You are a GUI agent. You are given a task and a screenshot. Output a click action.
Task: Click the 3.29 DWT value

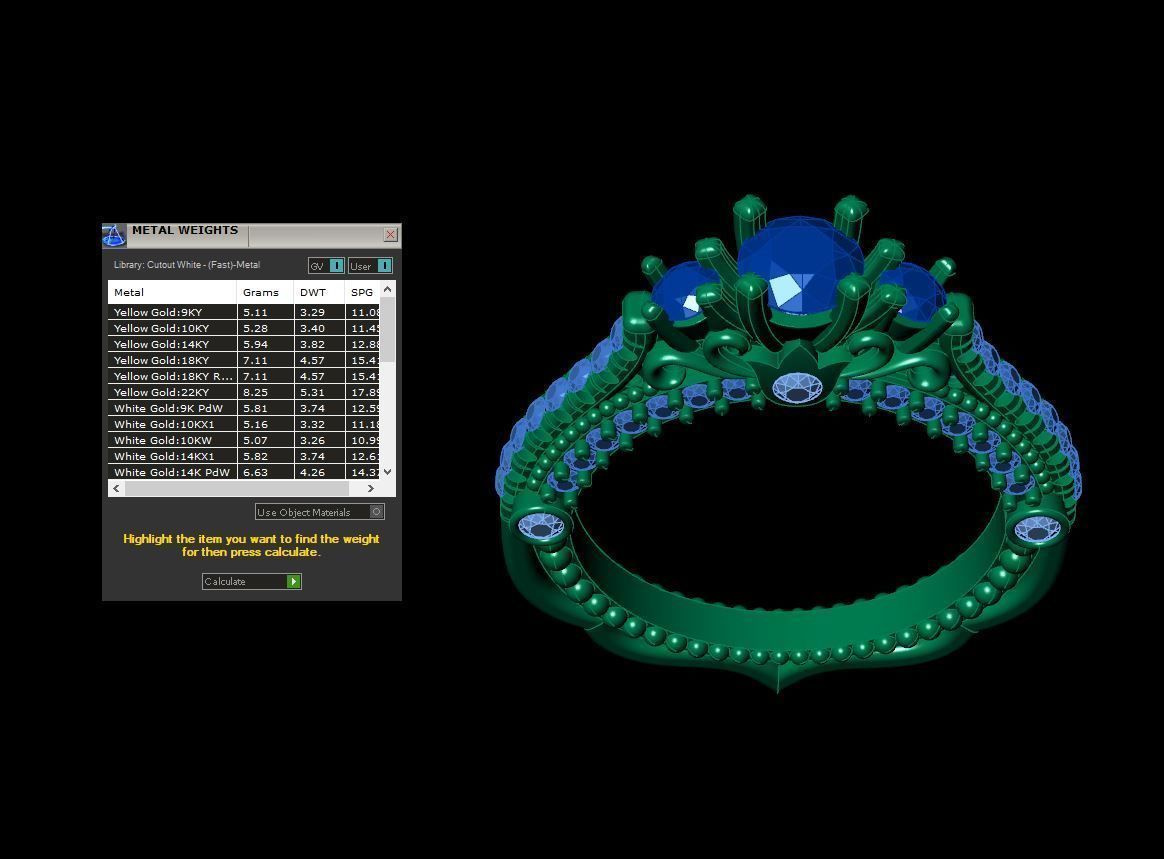[312, 312]
